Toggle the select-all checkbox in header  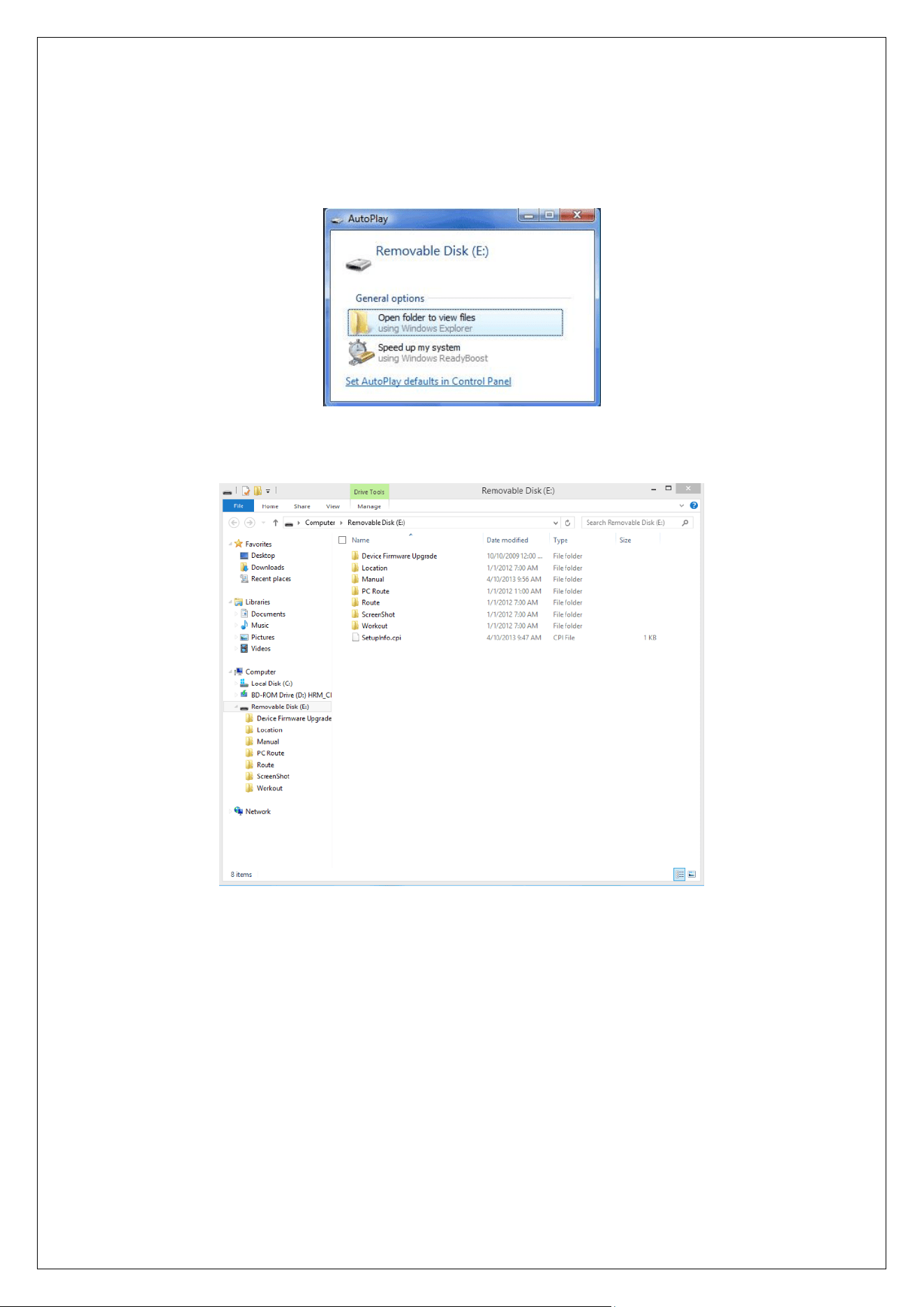tap(343, 540)
